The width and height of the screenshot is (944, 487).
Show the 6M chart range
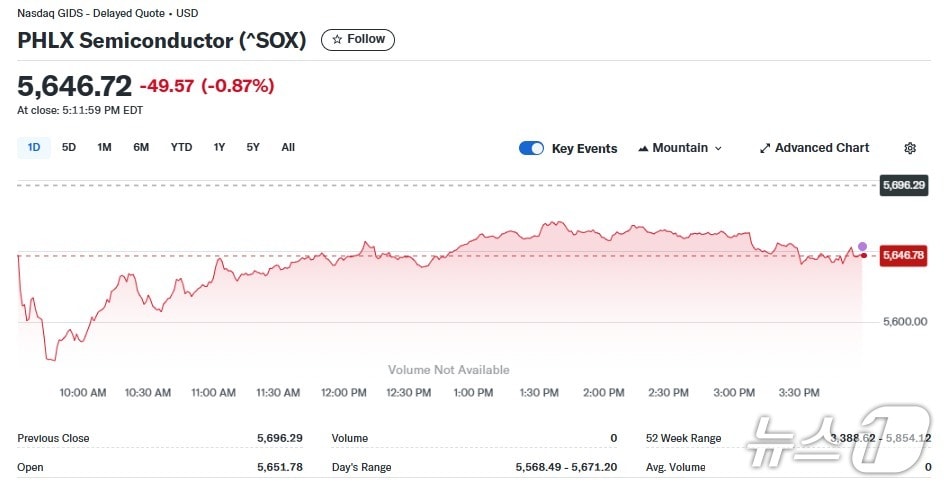141,147
